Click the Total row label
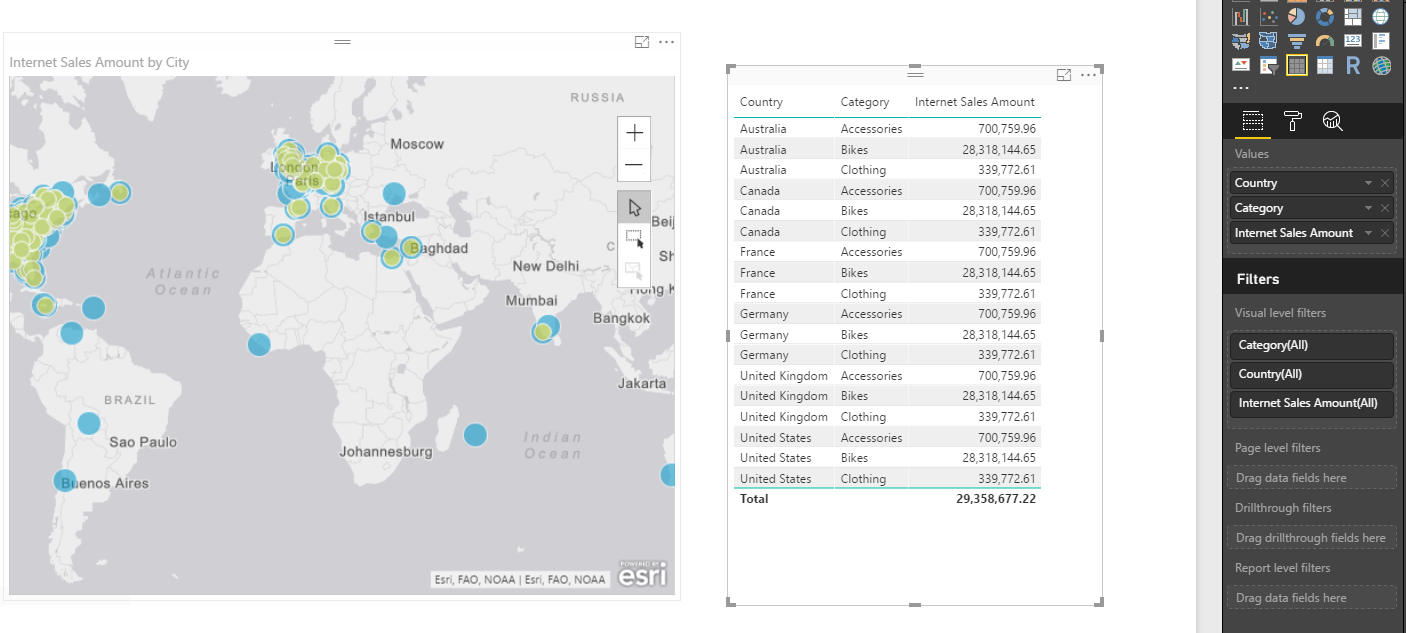Image resolution: width=1406 pixels, height=633 pixels. (x=754, y=498)
